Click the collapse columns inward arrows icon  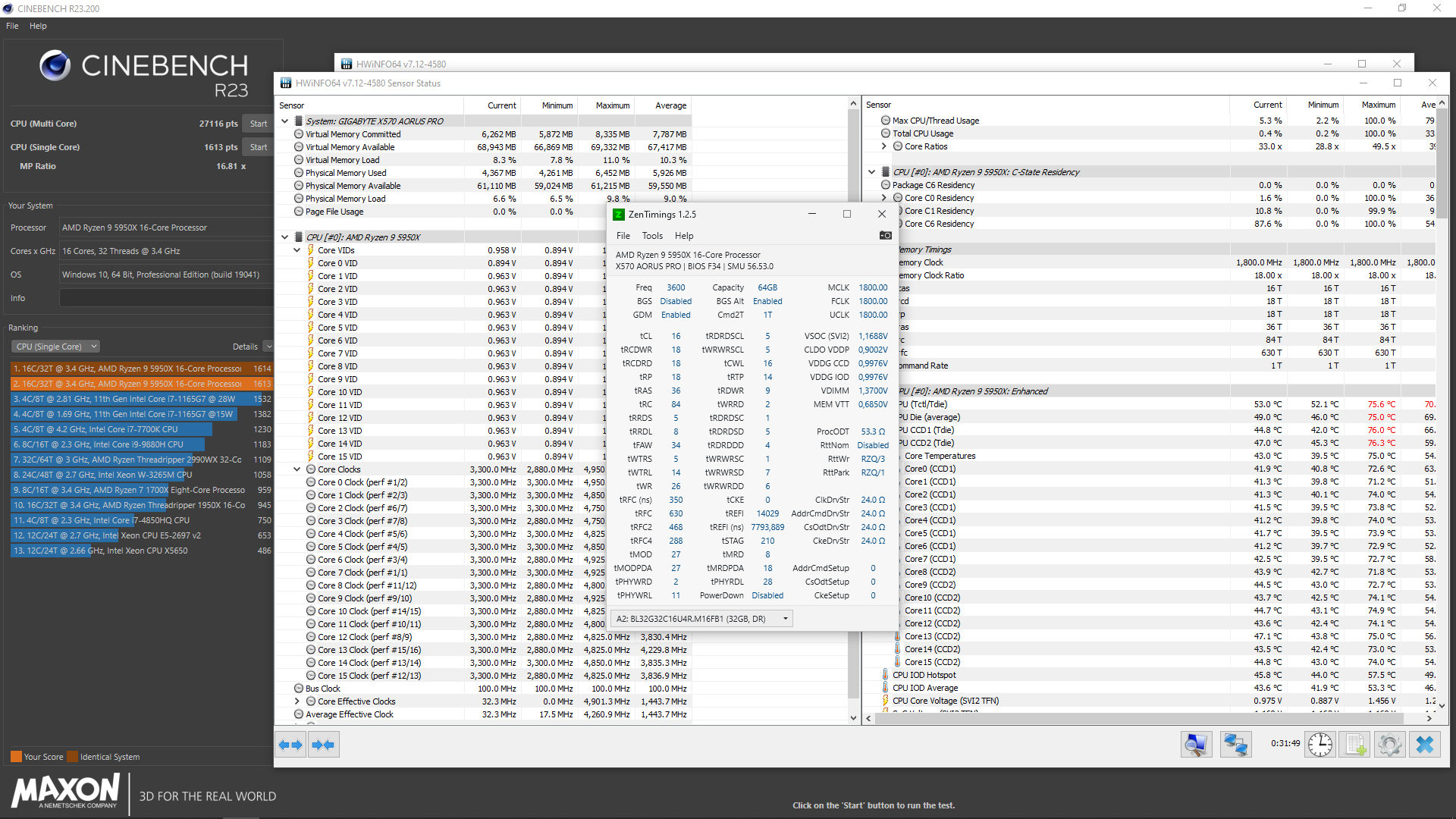point(323,745)
